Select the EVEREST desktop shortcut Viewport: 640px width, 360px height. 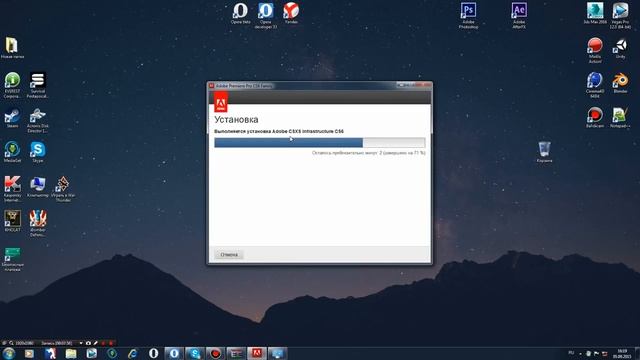pos(12,85)
